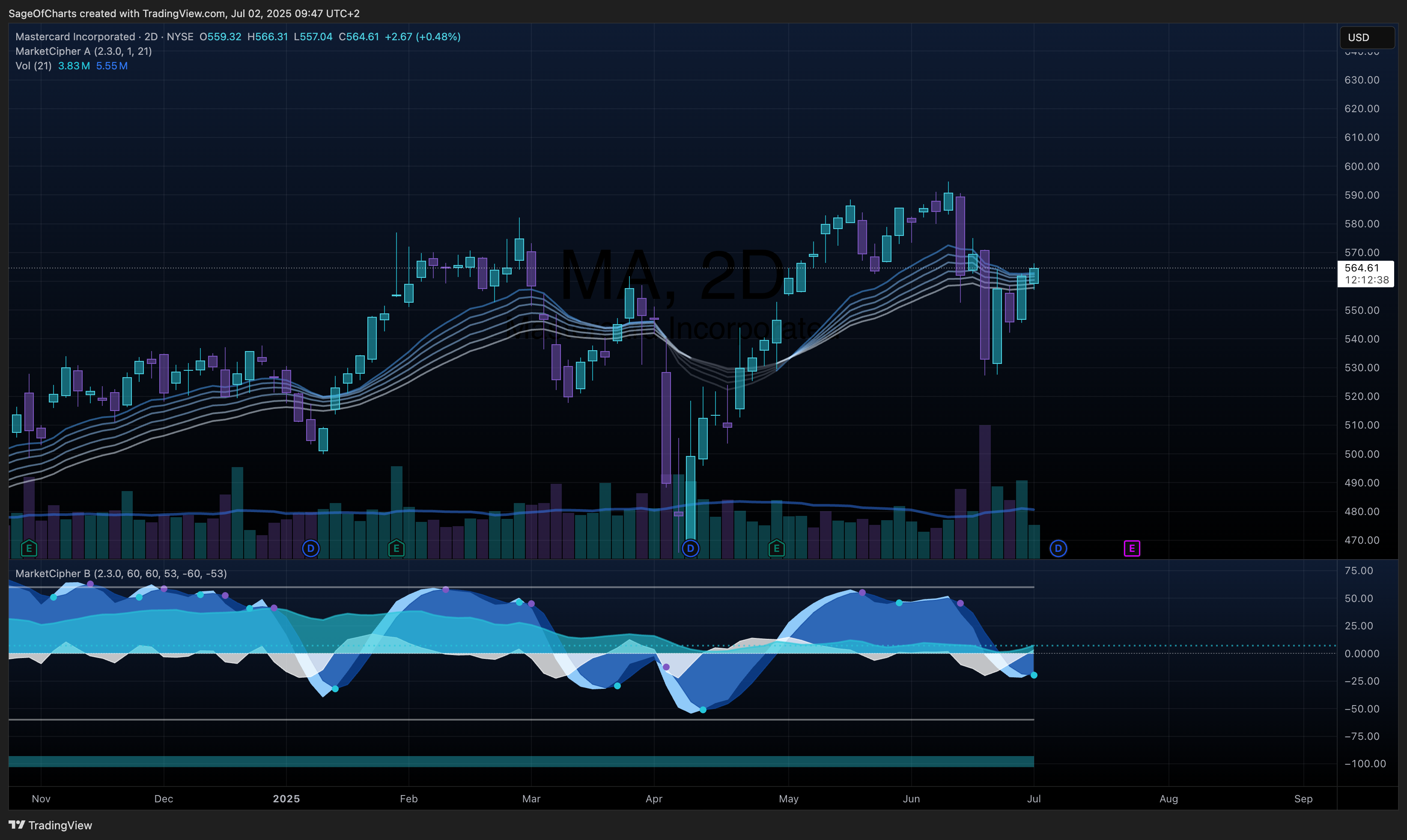Click the Mastercard Incorporated symbol title

point(75,37)
